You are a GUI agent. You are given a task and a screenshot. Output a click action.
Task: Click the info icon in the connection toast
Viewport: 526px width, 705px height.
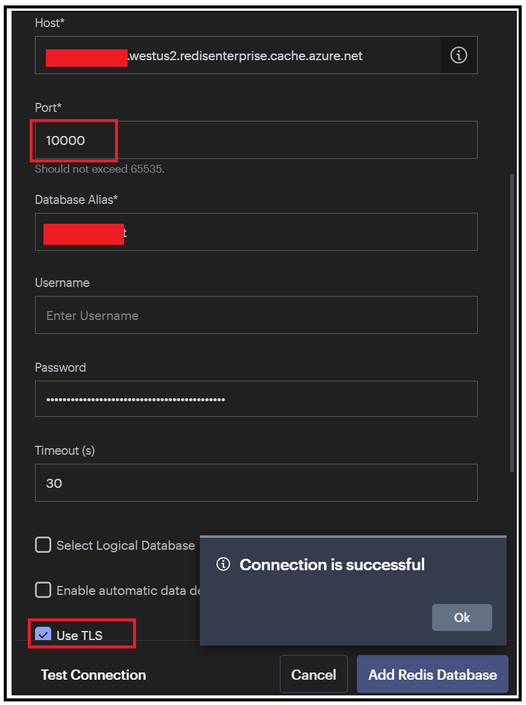tap(223, 564)
